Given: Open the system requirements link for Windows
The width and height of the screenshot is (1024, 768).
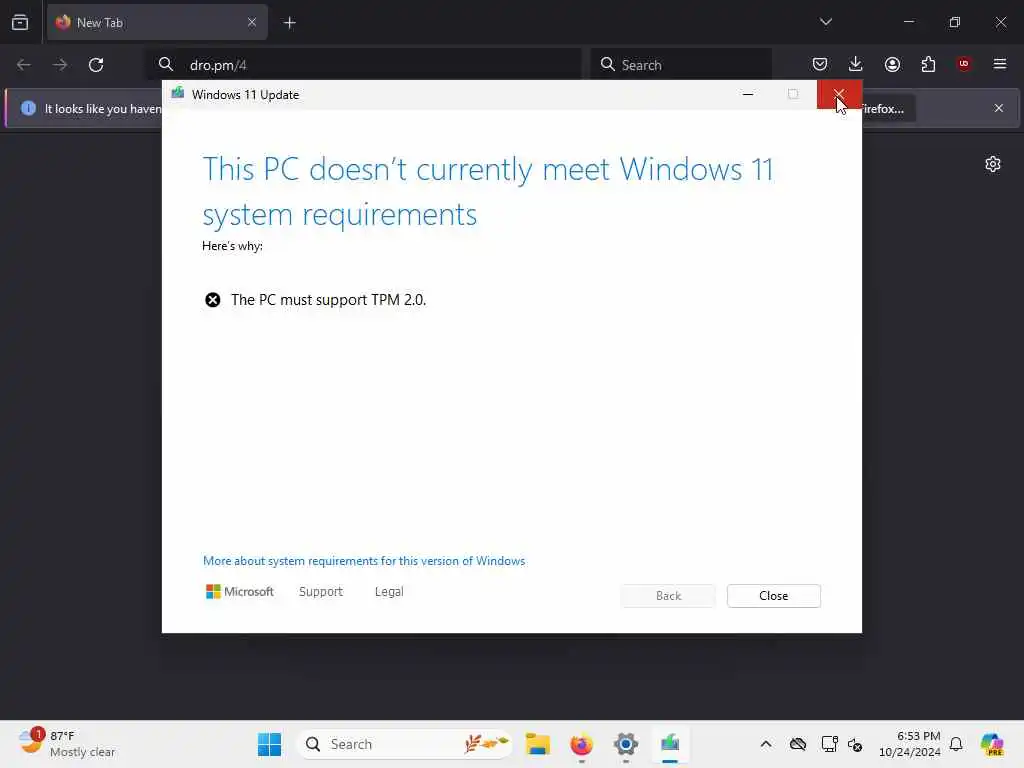Looking at the screenshot, I should coord(364,561).
